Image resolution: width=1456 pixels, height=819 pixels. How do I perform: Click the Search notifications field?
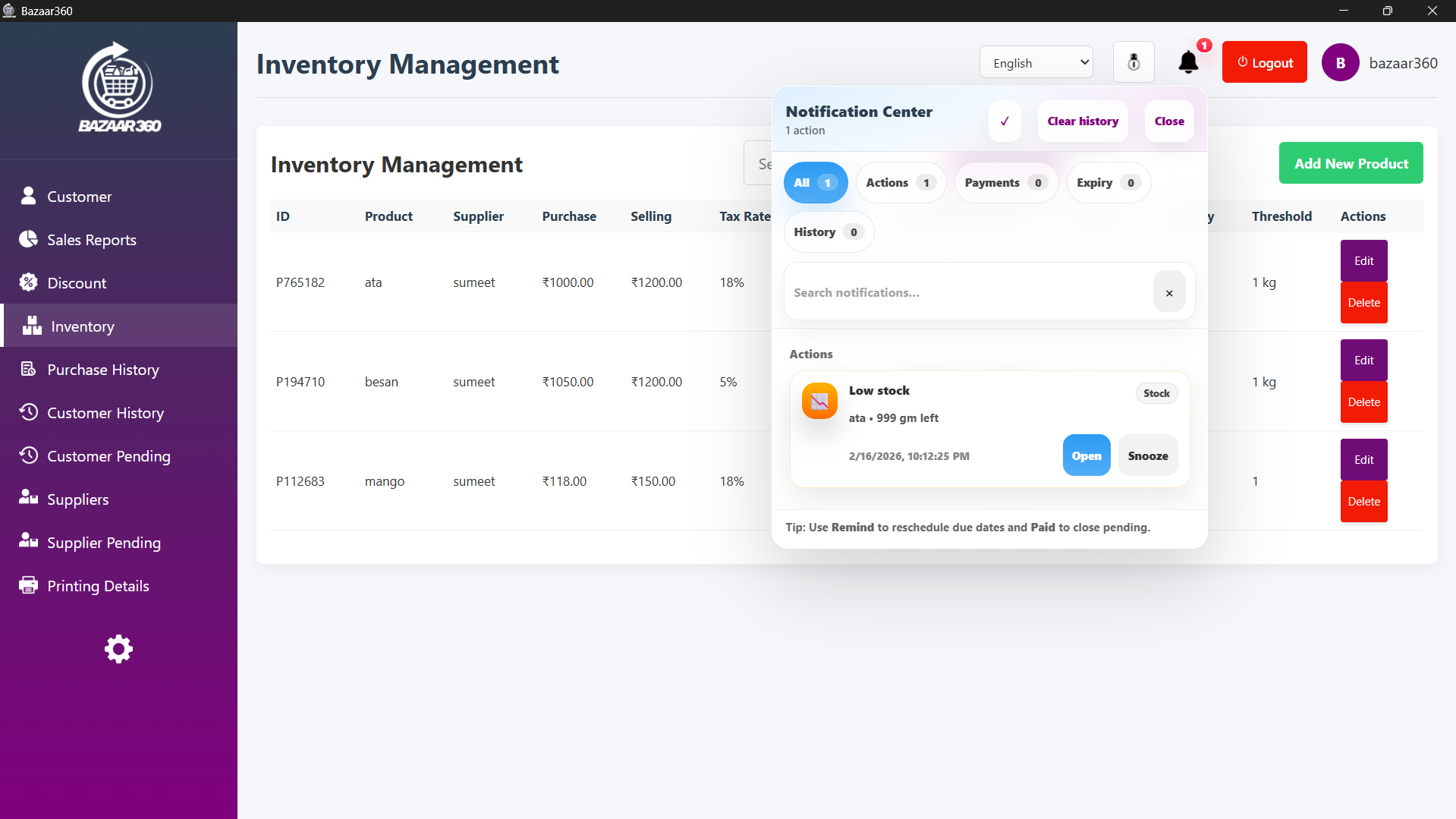[x=967, y=292]
